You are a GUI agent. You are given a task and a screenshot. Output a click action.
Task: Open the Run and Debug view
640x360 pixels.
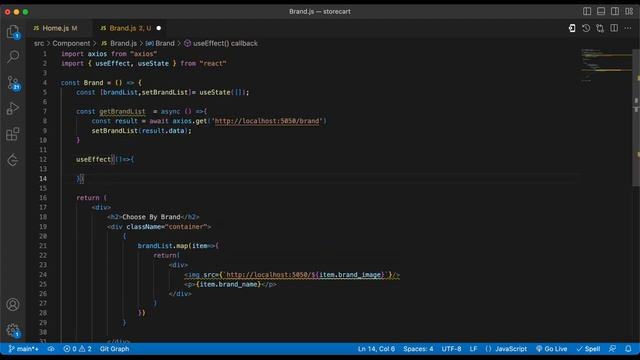point(13,109)
